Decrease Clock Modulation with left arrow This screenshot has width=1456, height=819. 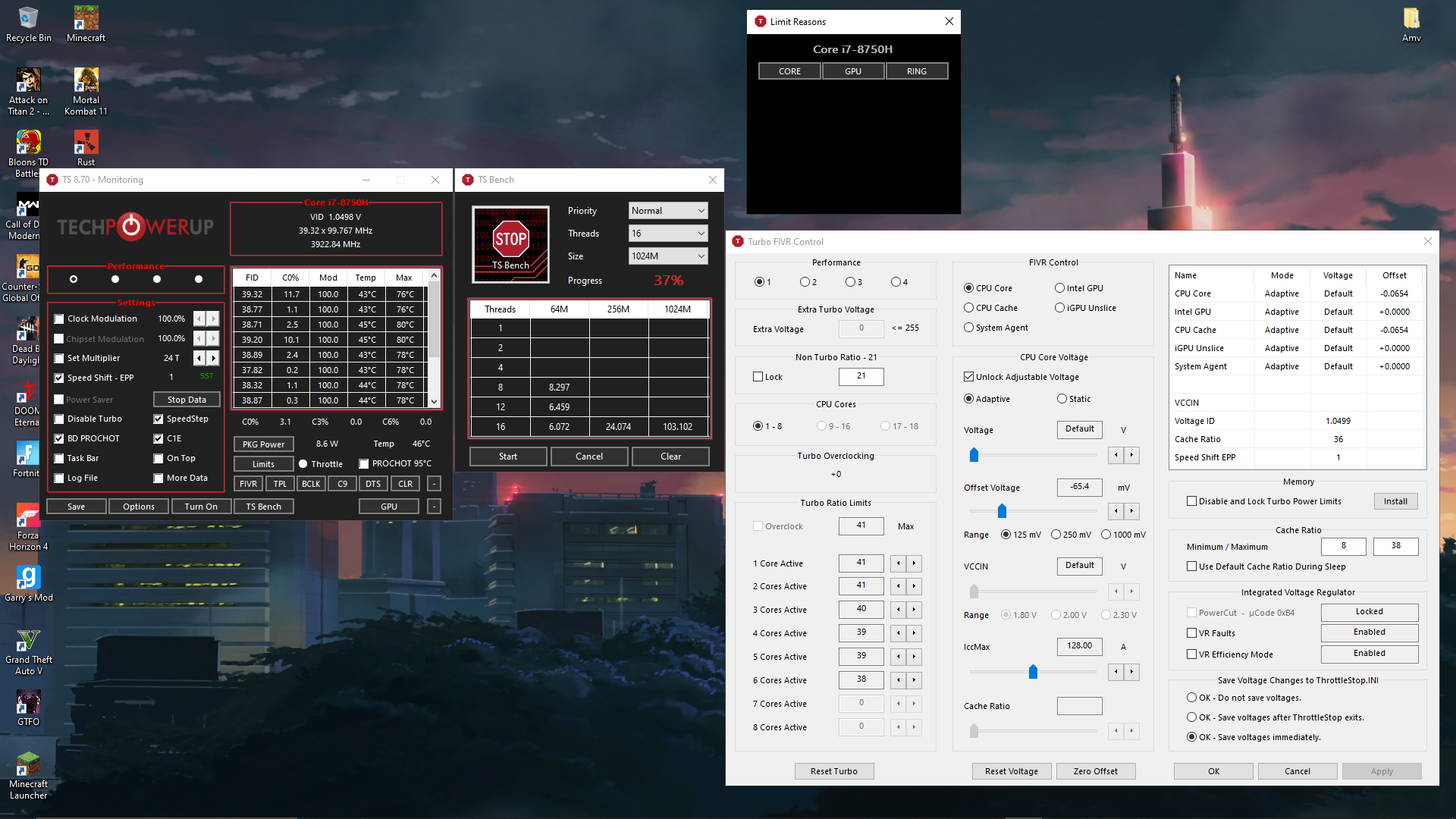pyautogui.click(x=199, y=318)
